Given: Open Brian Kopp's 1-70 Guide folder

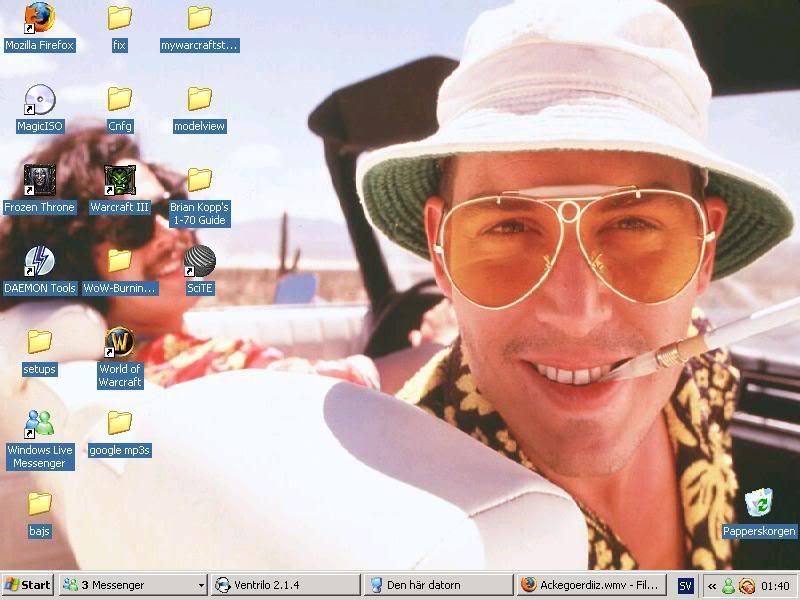Looking at the screenshot, I should 199,196.
